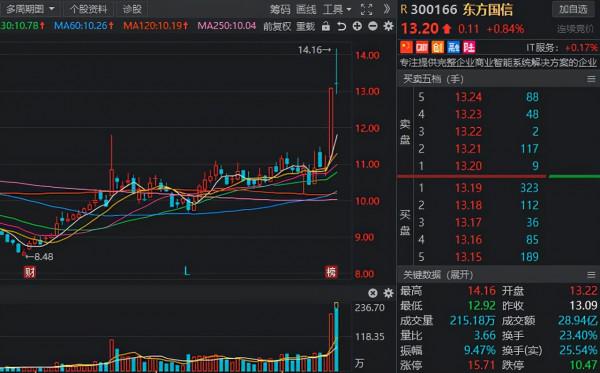Zoom in chart with plus icon
The image size is (600, 373).
[x=357, y=26]
